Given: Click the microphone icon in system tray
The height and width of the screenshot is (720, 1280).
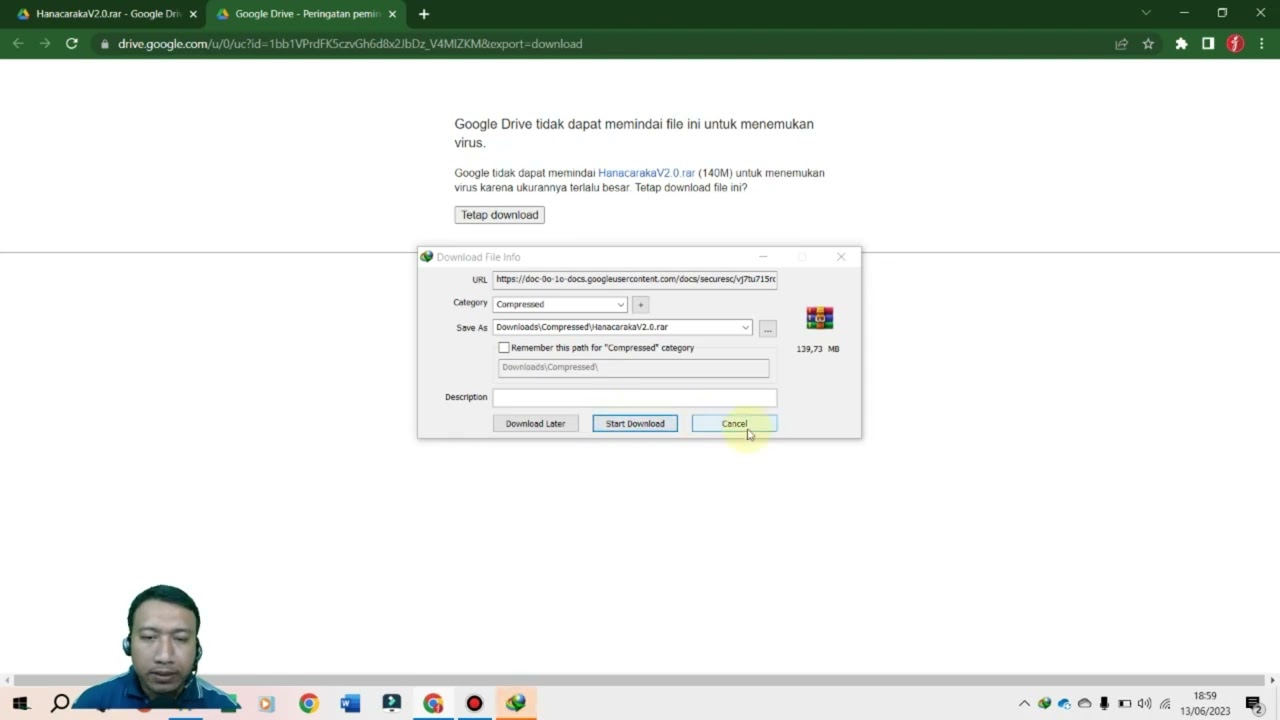Looking at the screenshot, I should pos(1104,704).
